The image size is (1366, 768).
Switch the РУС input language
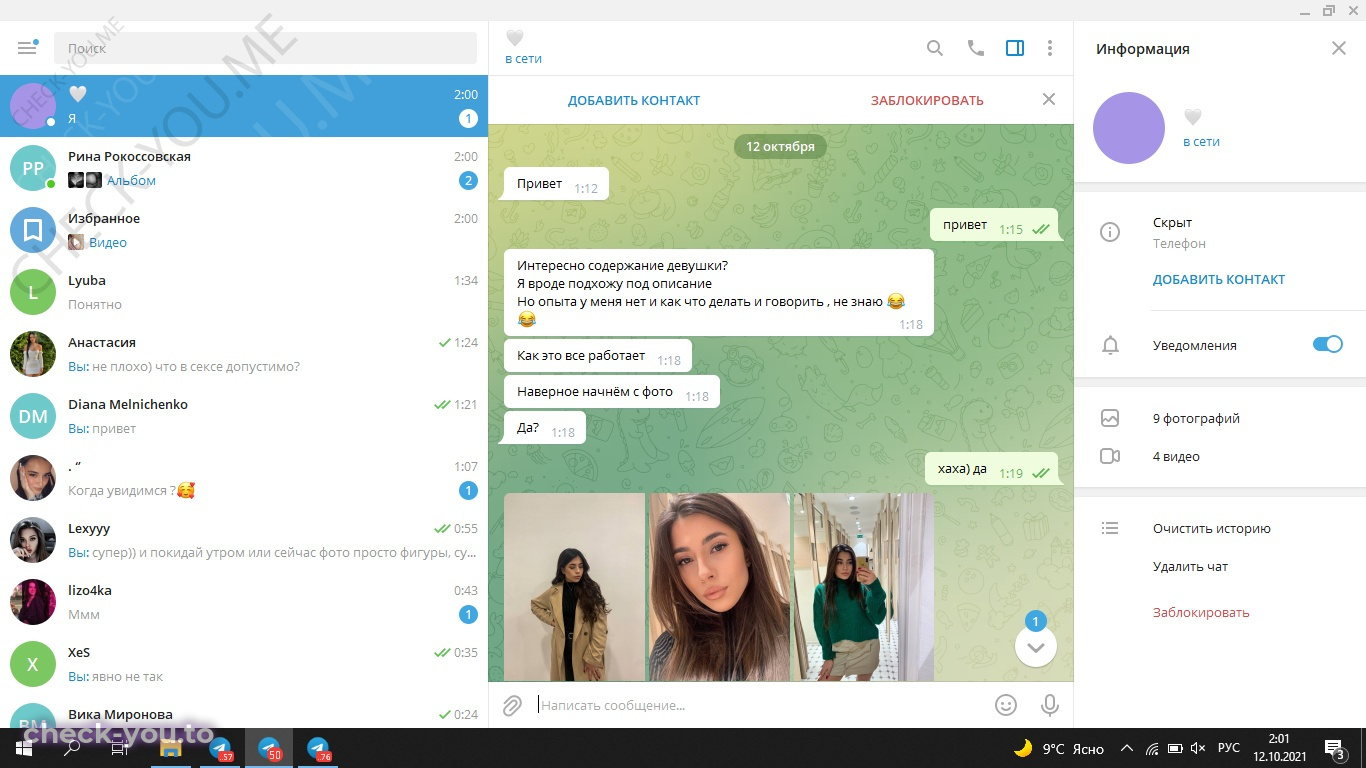(x=1229, y=748)
